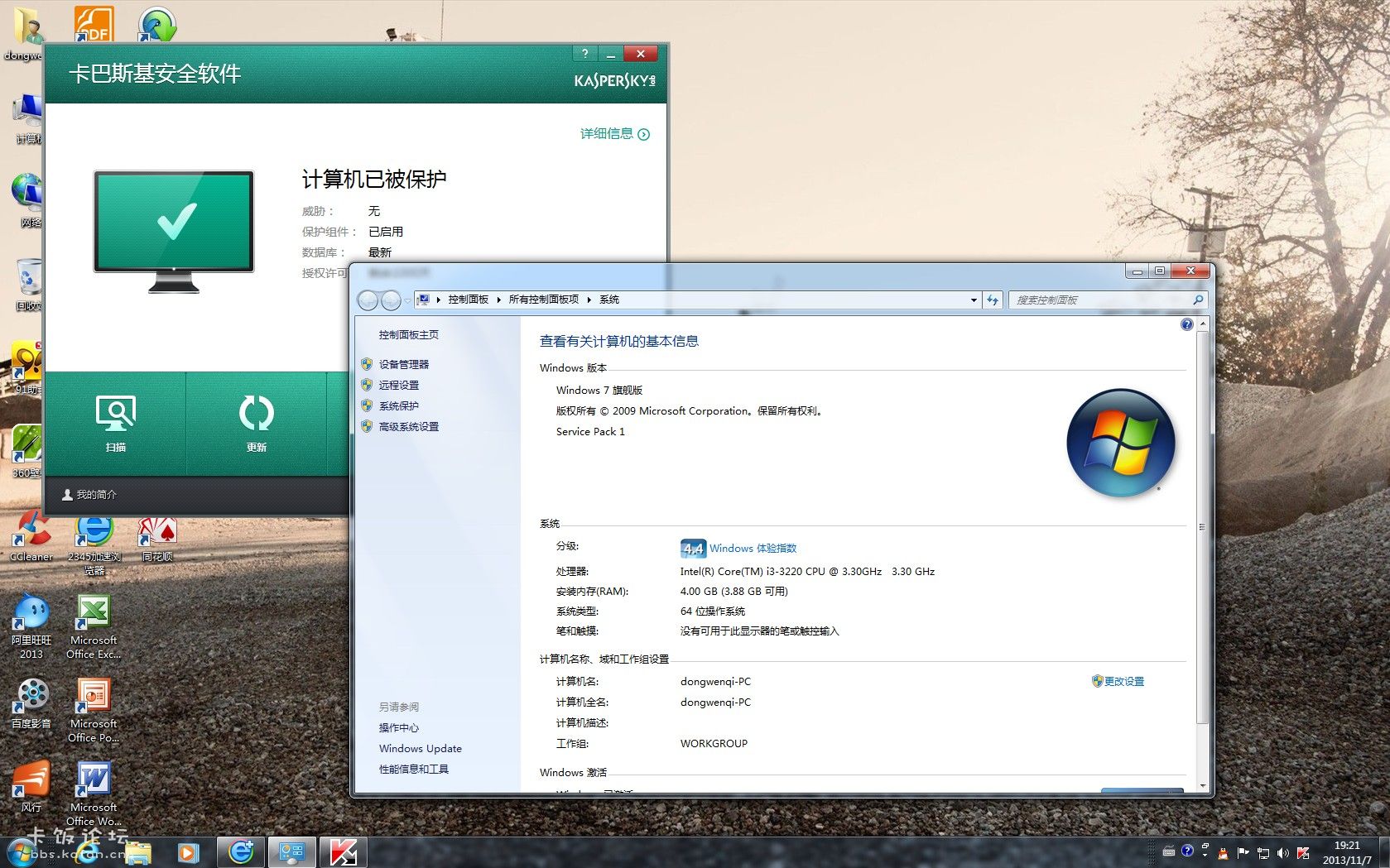Click the search magnifier icon in control panel
The height and width of the screenshot is (868, 1390).
(1198, 300)
